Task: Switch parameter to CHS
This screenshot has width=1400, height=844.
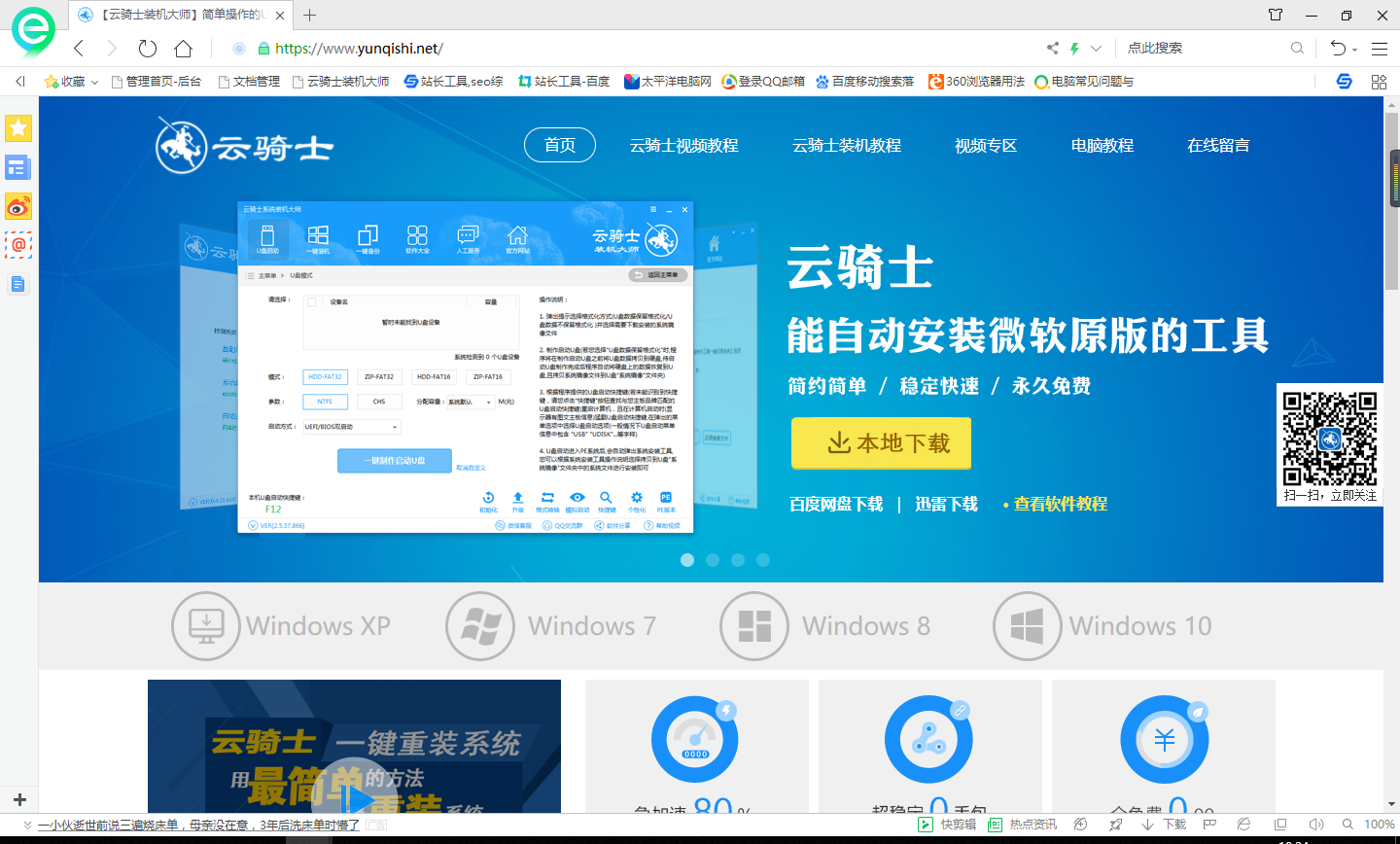Action: click(x=379, y=402)
